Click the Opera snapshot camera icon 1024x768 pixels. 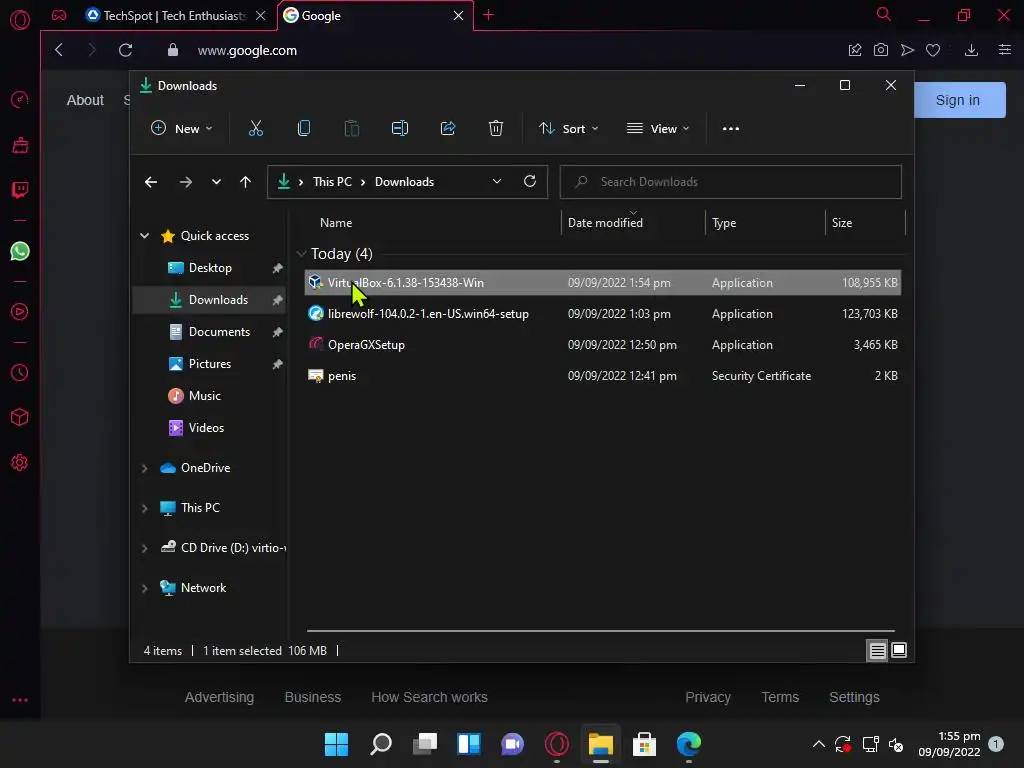[x=881, y=50]
